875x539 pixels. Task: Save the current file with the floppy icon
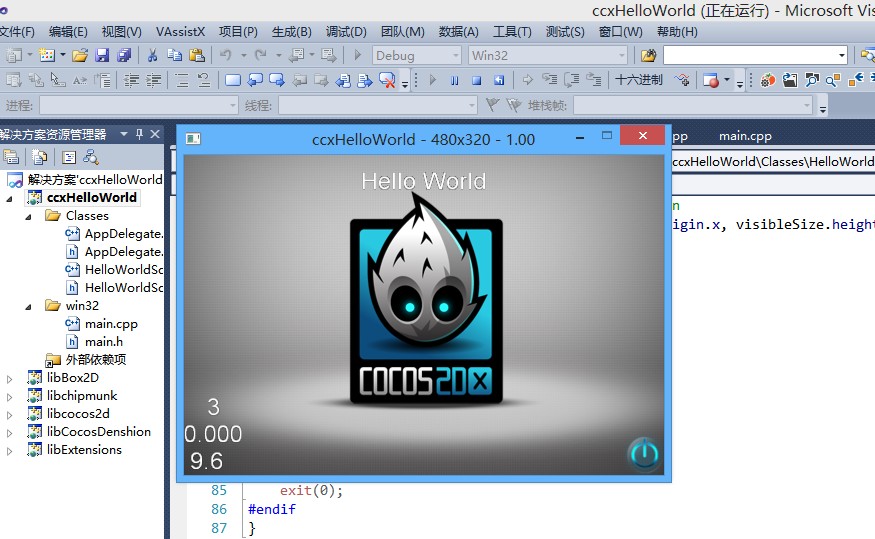coord(102,55)
